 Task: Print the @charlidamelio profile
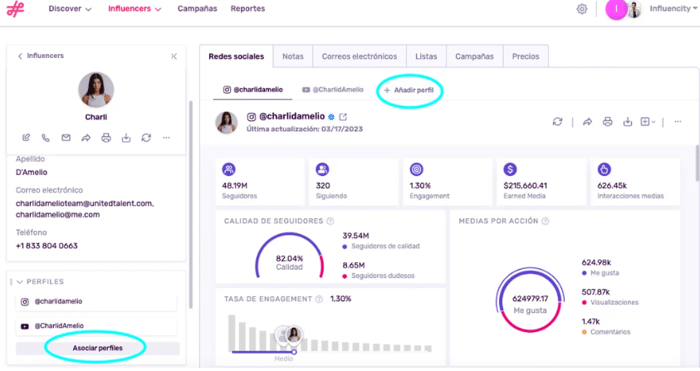607,121
